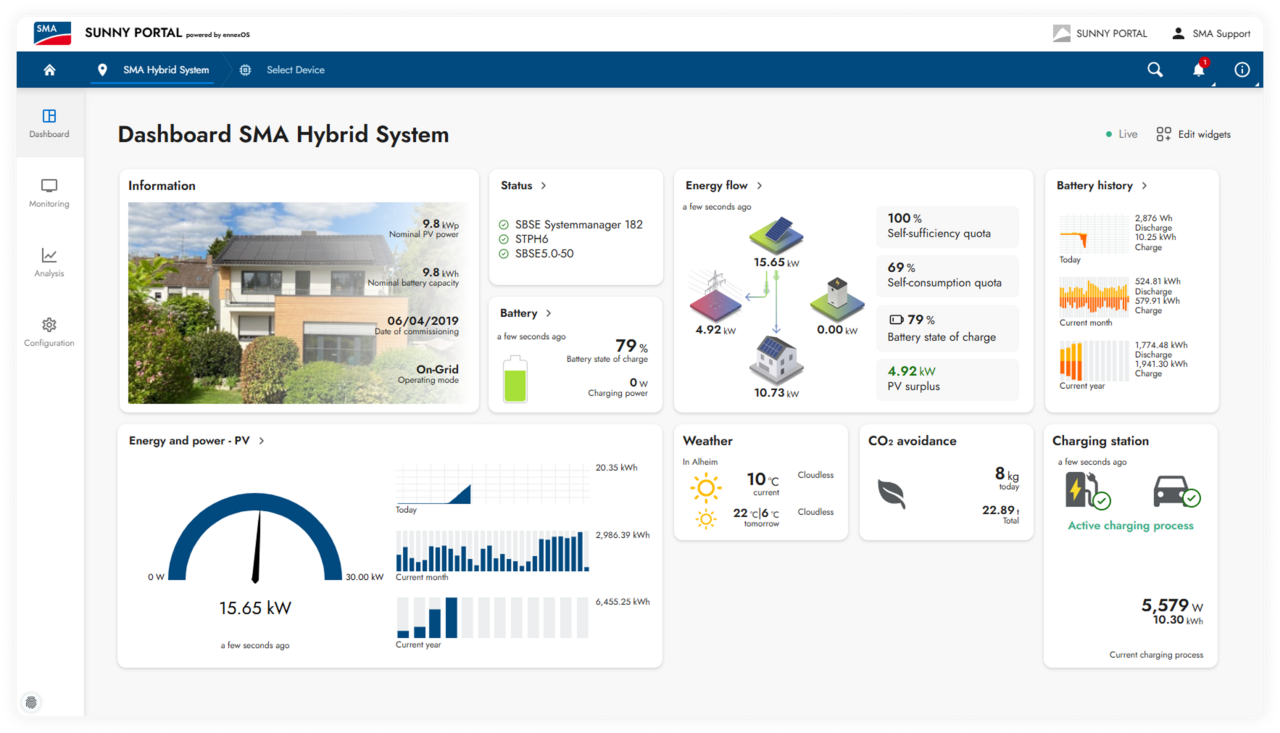Image resolution: width=1280 pixels, height=733 pixels.
Task: Select the grid pylon icon in Energy flow
Action: point(715,296)
